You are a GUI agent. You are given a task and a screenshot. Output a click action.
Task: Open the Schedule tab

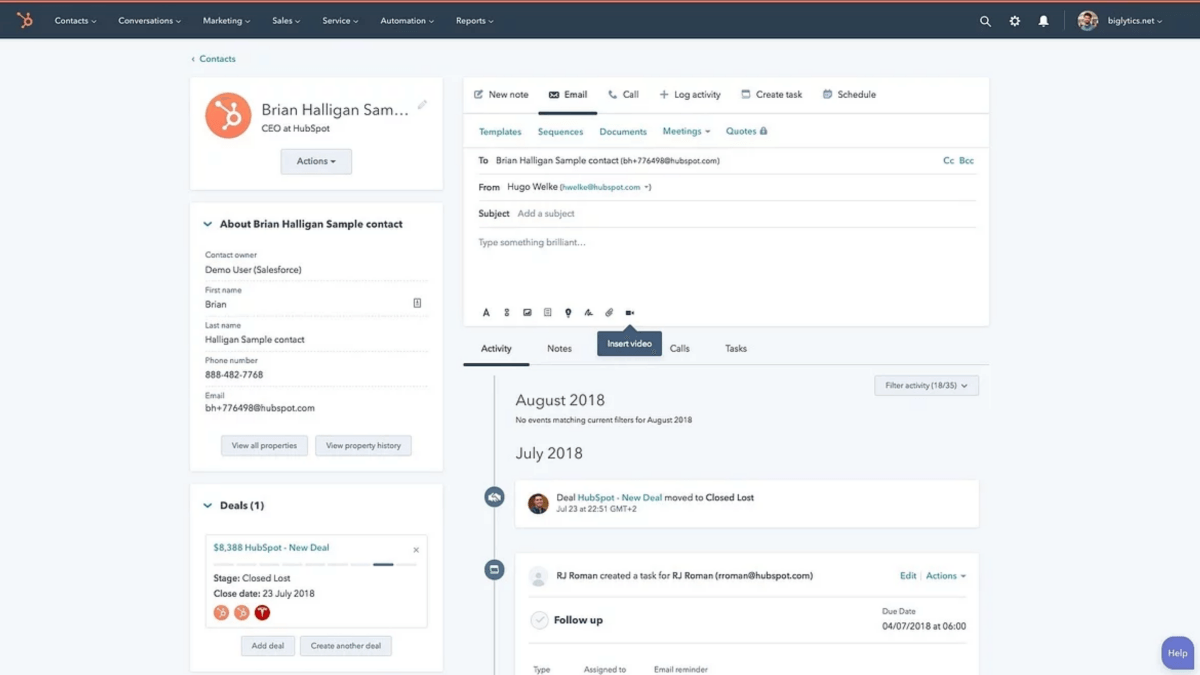(x=849, y=95)
